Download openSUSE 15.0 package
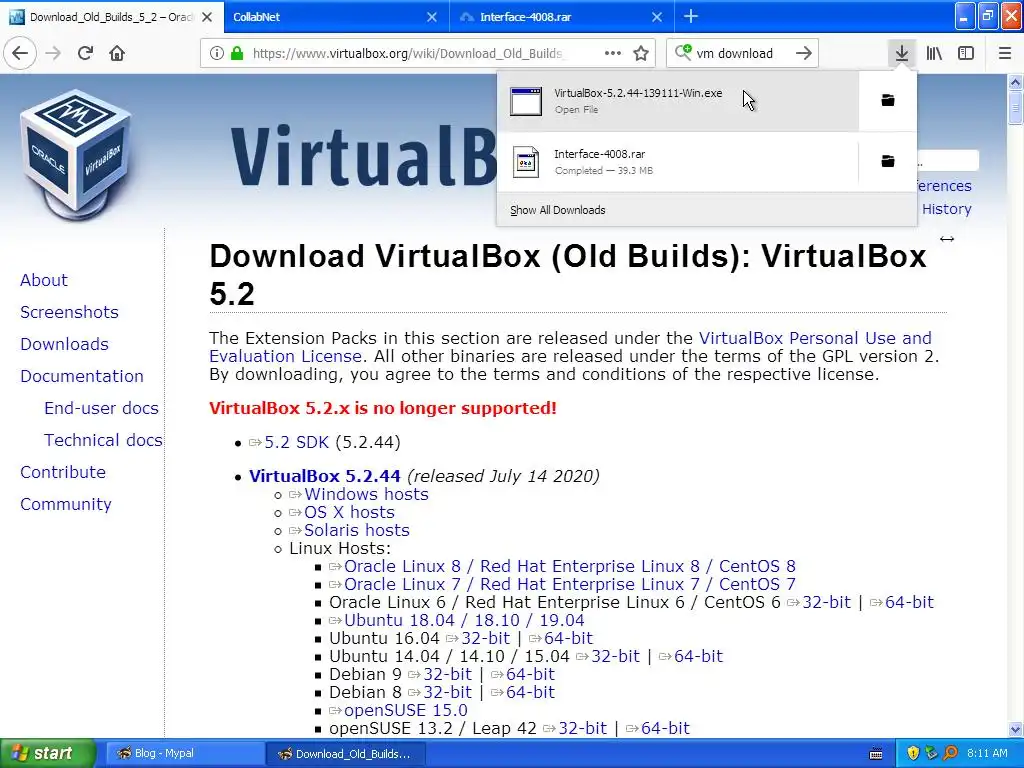Image resolution: width=1024 pixels, height=768 pixels. click(x=406, y=710)
